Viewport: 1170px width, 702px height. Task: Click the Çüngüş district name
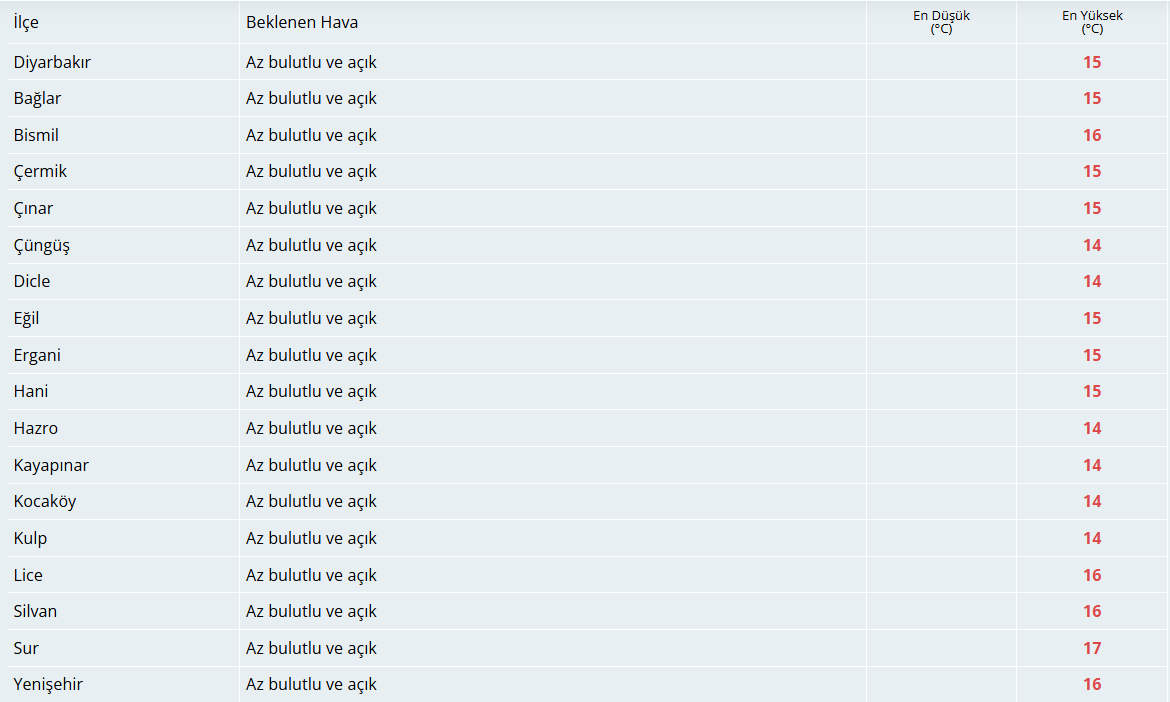pyautogui.click(x=42, y=245)
